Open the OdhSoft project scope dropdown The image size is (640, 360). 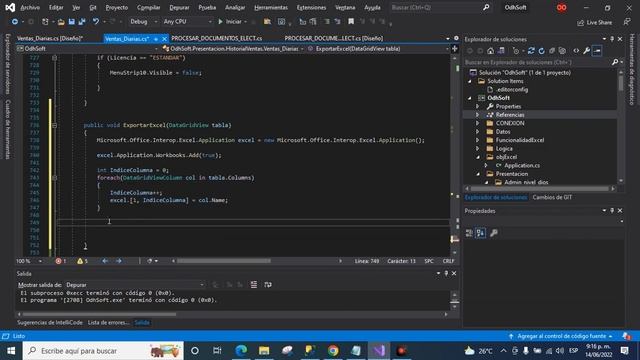pos(88,49)
